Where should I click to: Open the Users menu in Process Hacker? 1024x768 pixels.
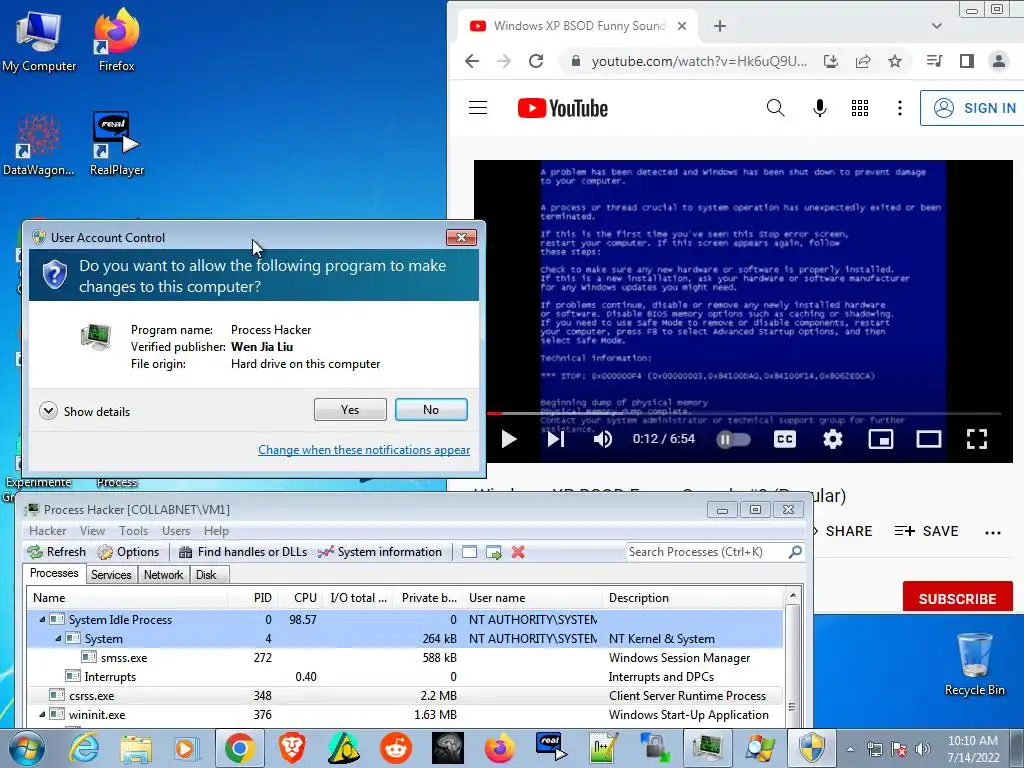click(176, 531)
